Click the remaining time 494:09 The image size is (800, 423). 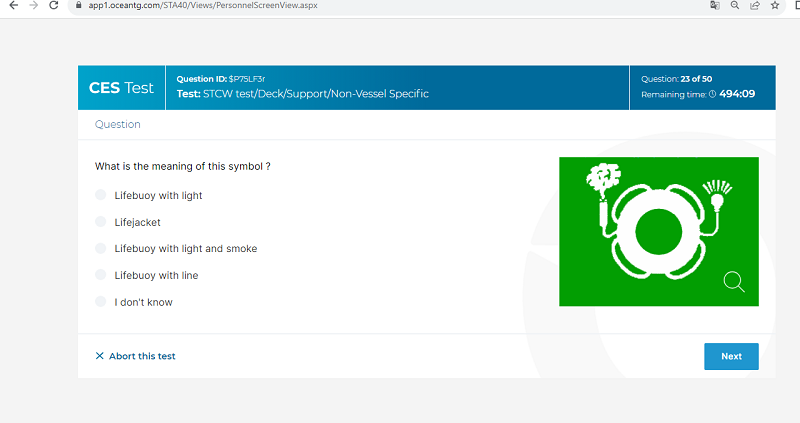737,94
